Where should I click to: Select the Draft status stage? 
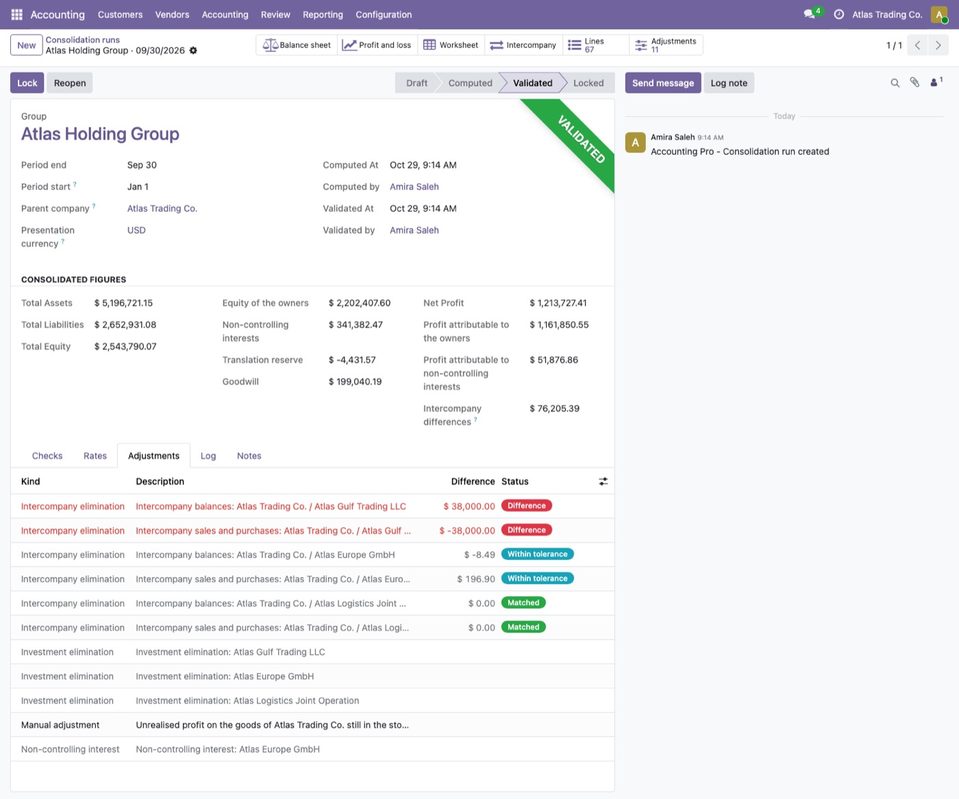(x=417, y=83)
